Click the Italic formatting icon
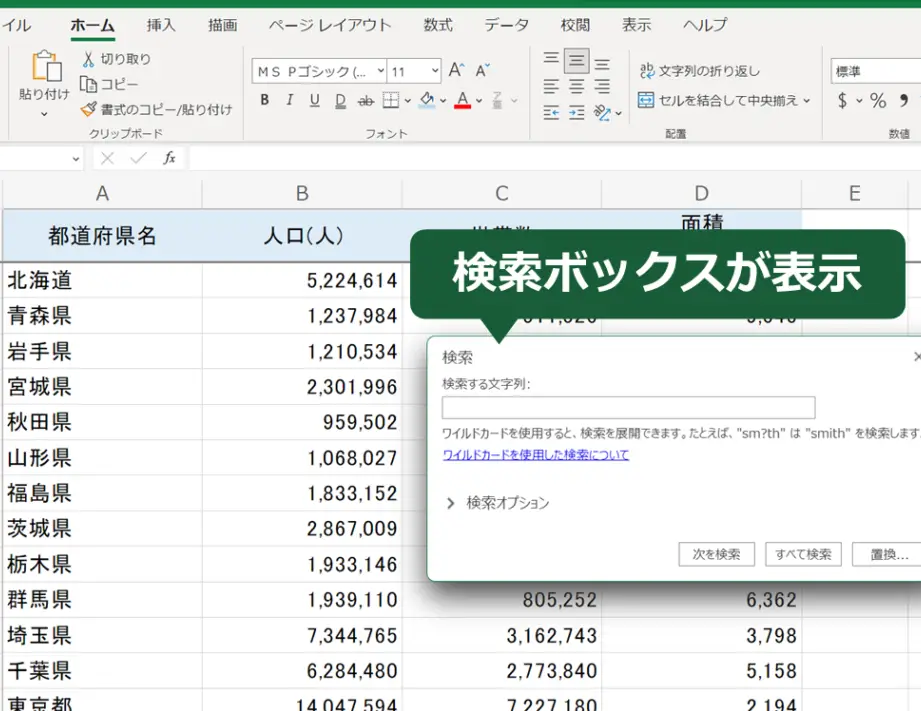 pyautogui.click(x=290, y=100)
